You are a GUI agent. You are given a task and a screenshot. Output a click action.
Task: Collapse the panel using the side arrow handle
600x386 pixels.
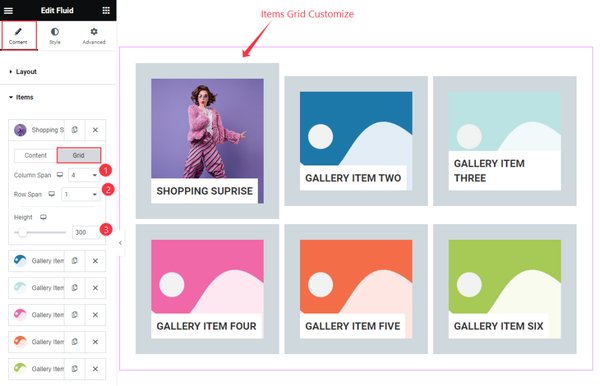[120, 243]
